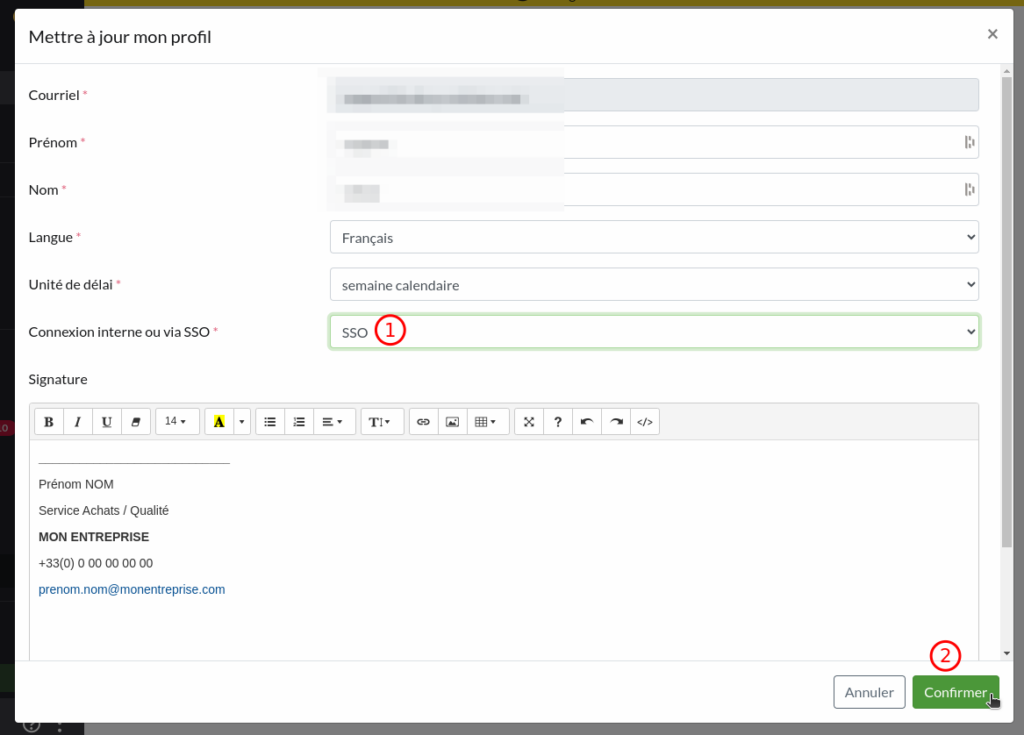This screenshot has width=1024, height=735.
Task: Open the font size 14 dropdown
Action: pos(177,422)
